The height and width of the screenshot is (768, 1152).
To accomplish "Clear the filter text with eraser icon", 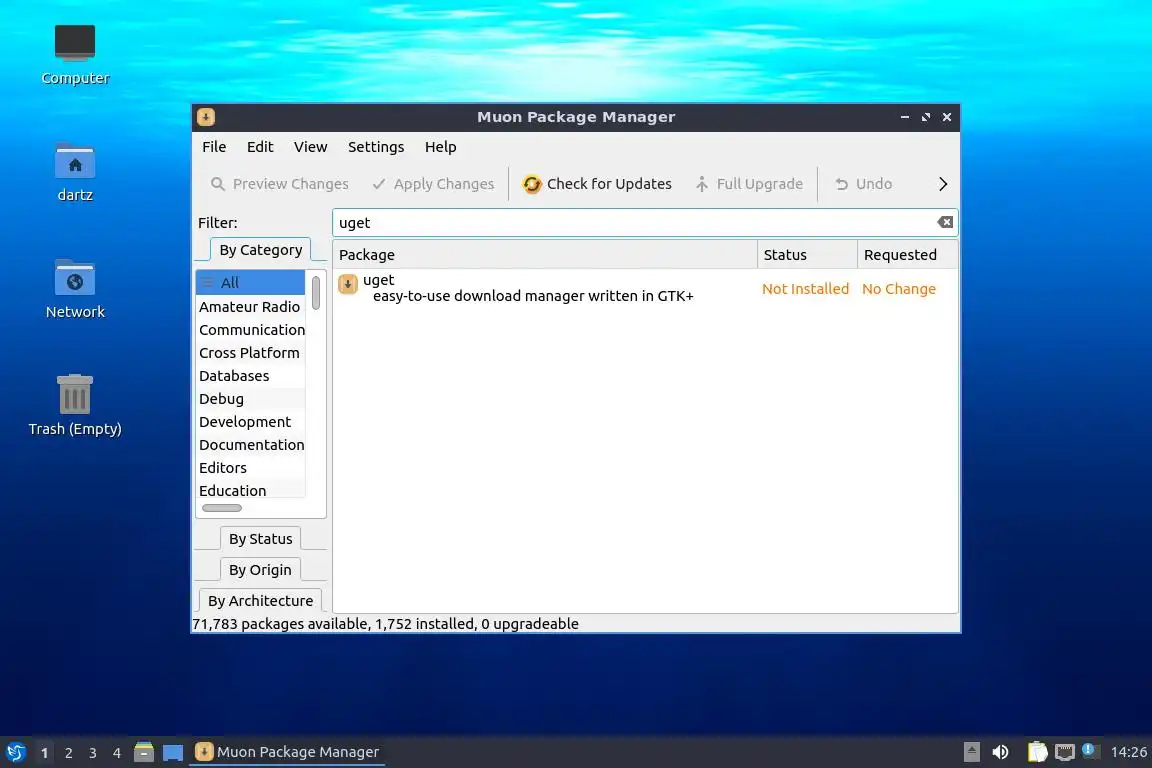I will [945, 222].
